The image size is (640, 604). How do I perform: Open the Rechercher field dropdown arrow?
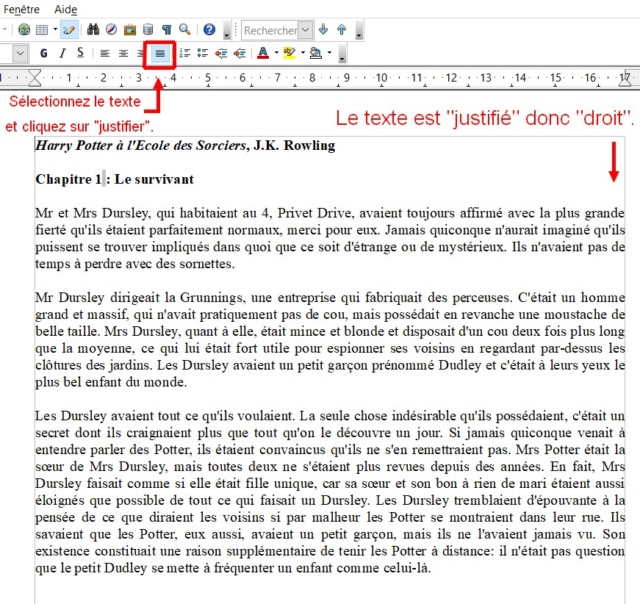[305, 30]
